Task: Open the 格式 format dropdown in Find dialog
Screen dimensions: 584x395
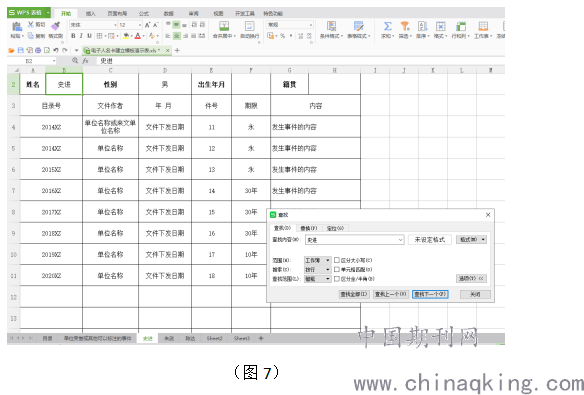Action: (472, 239)
